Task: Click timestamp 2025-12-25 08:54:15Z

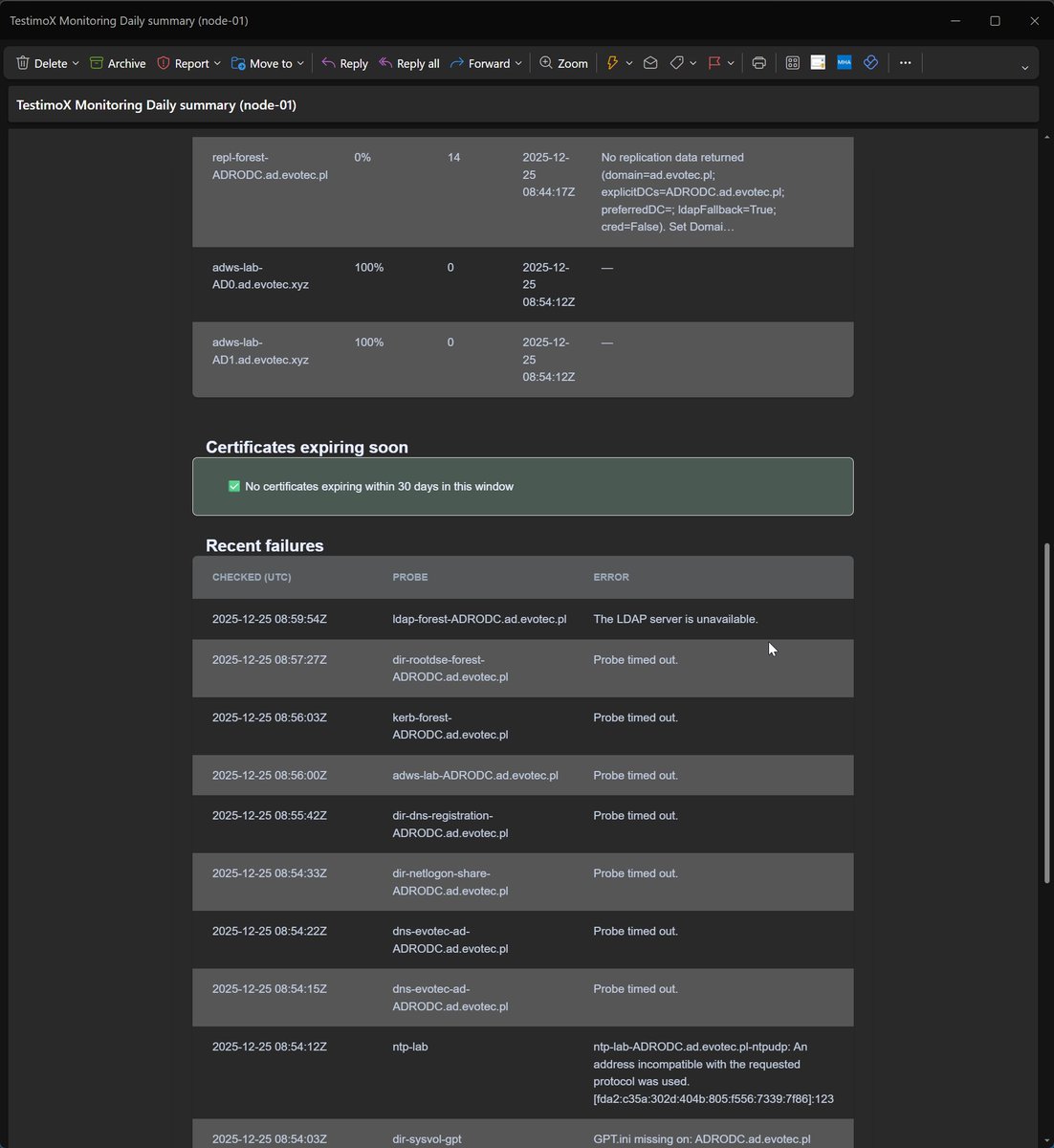Action: [x=270, y=988]
